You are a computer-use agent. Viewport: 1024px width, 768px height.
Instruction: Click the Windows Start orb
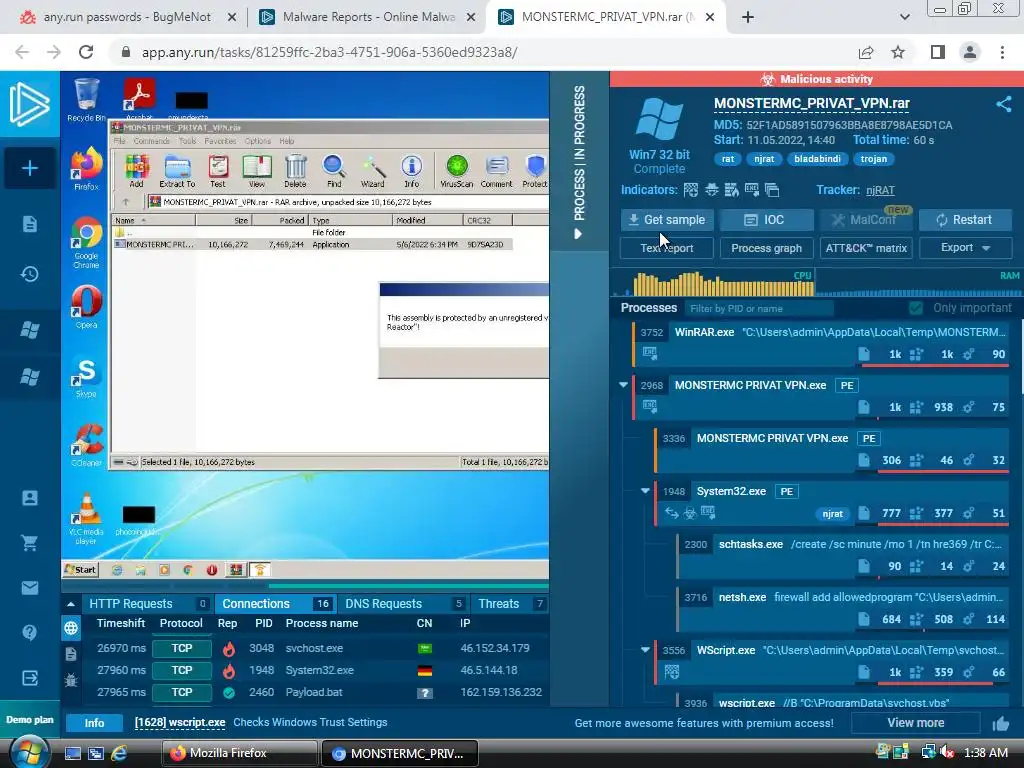[27, 753]
